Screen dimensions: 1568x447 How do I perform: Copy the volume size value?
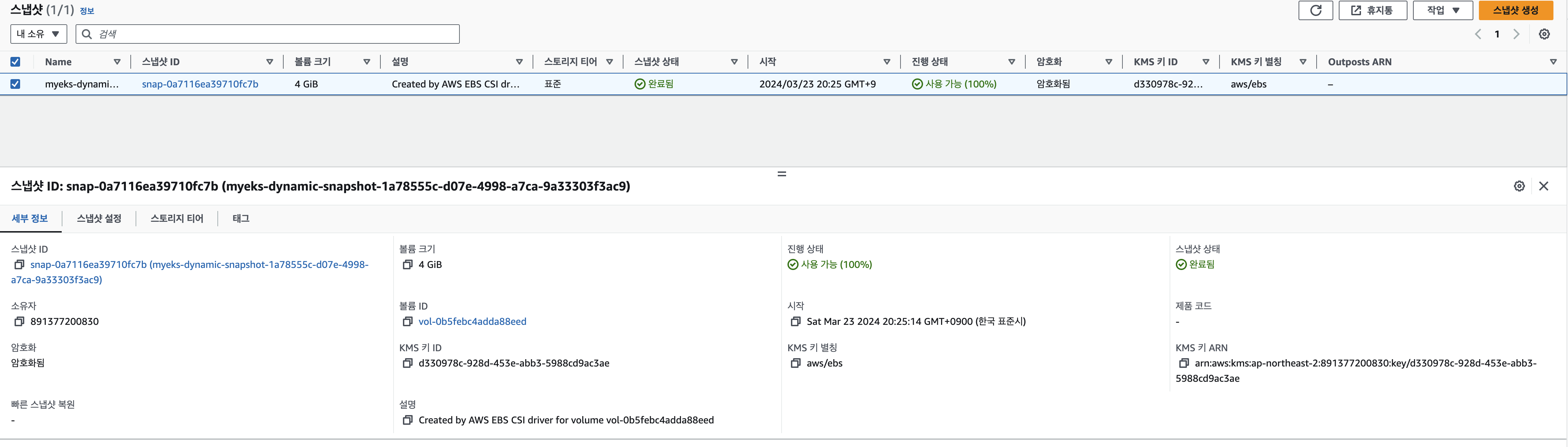tap(408, 265)
